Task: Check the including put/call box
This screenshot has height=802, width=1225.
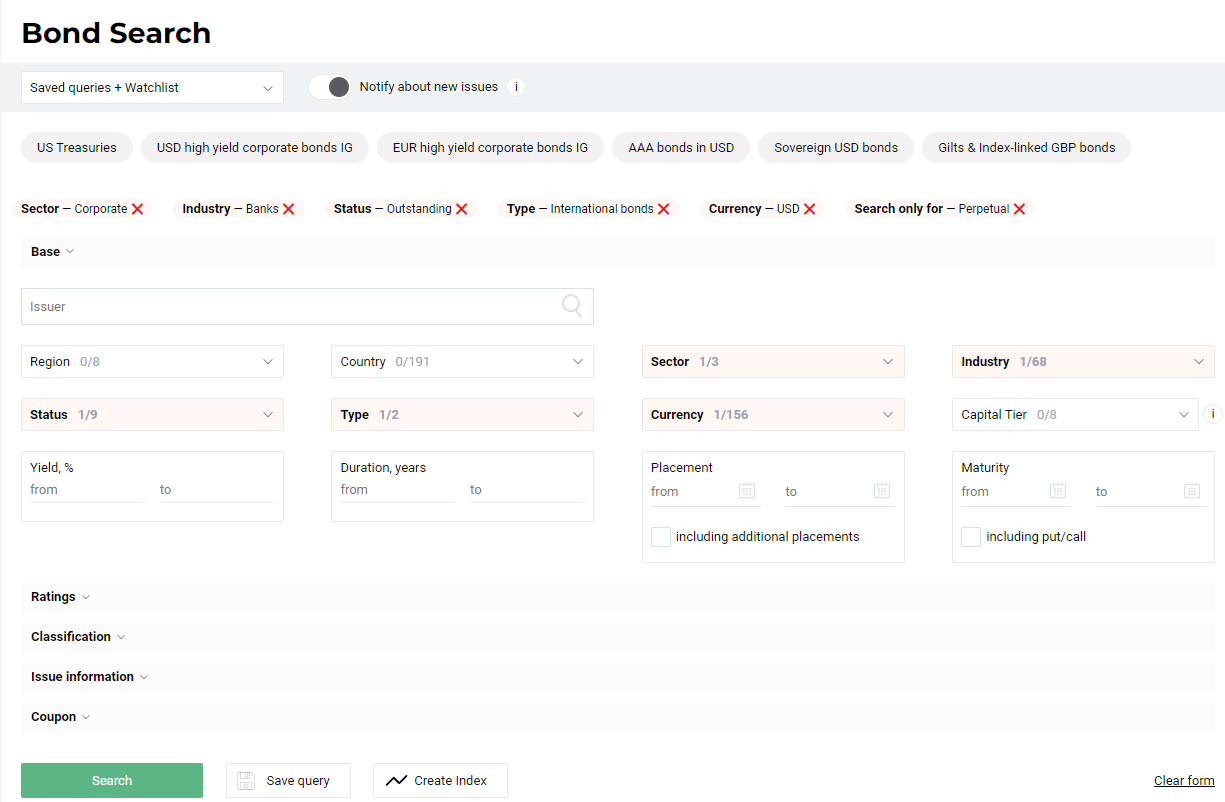Action: [x=971, y=537]
